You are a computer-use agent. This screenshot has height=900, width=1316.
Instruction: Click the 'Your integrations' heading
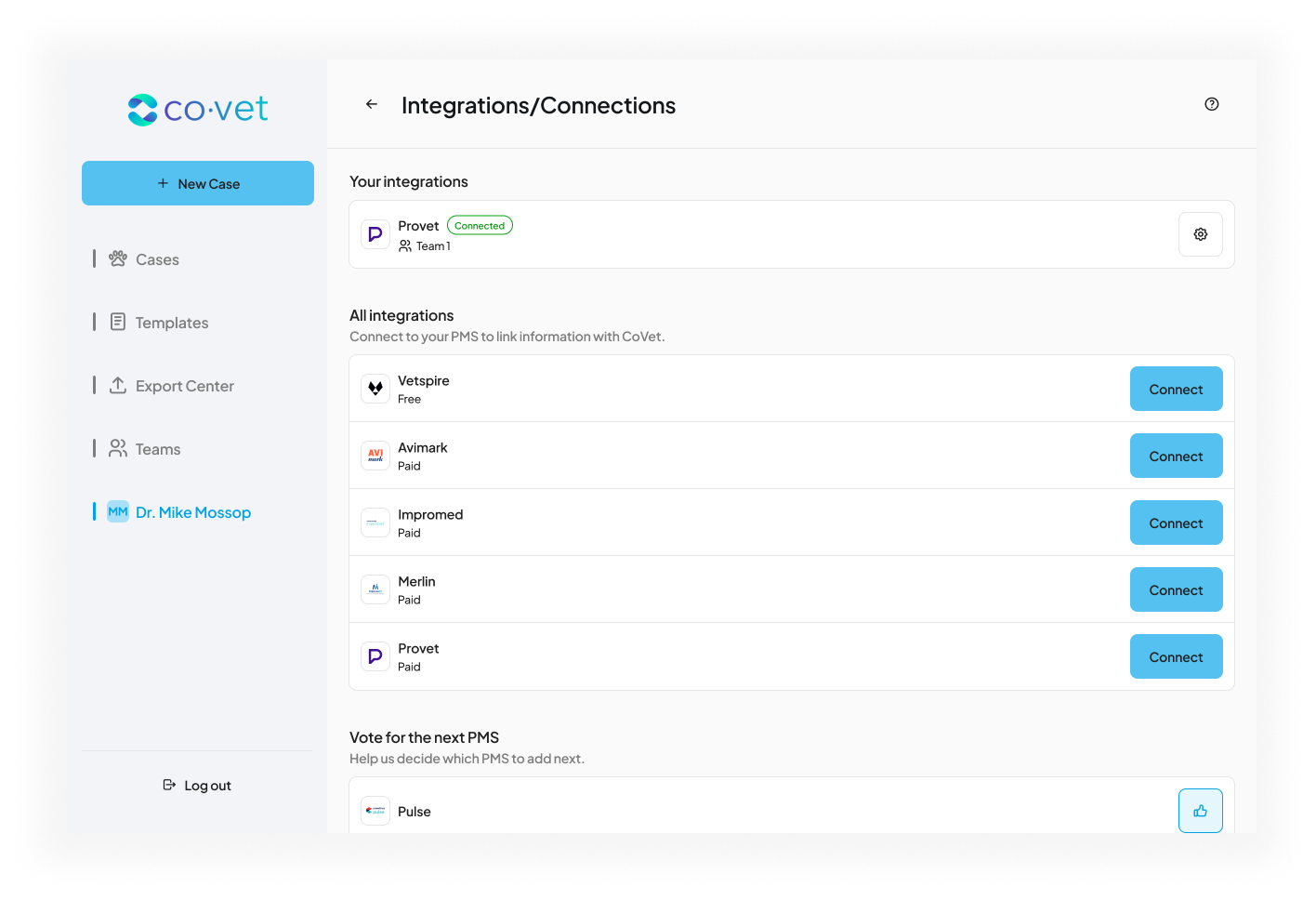[x=409, y=181]
